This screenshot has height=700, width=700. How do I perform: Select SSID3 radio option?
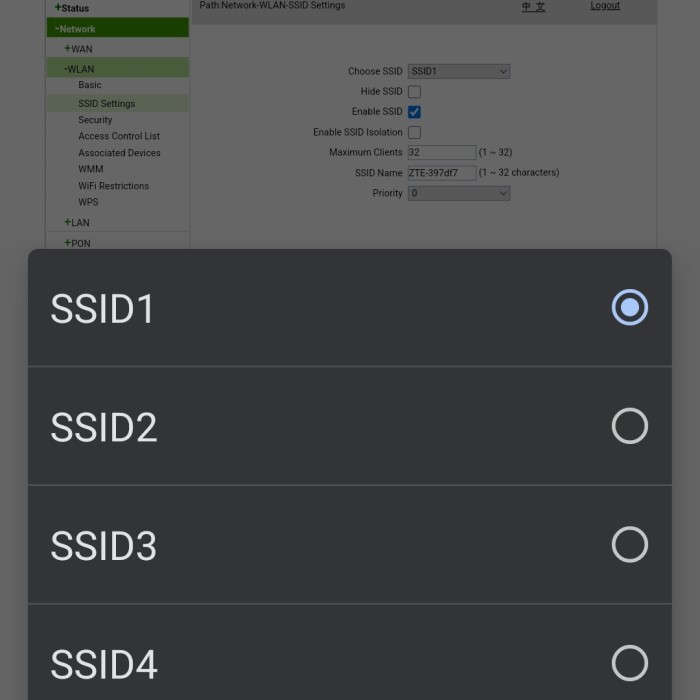coord(629,545)
